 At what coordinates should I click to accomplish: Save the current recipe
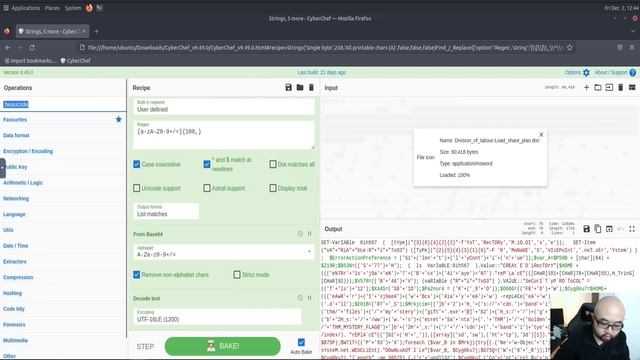point(288,87)
